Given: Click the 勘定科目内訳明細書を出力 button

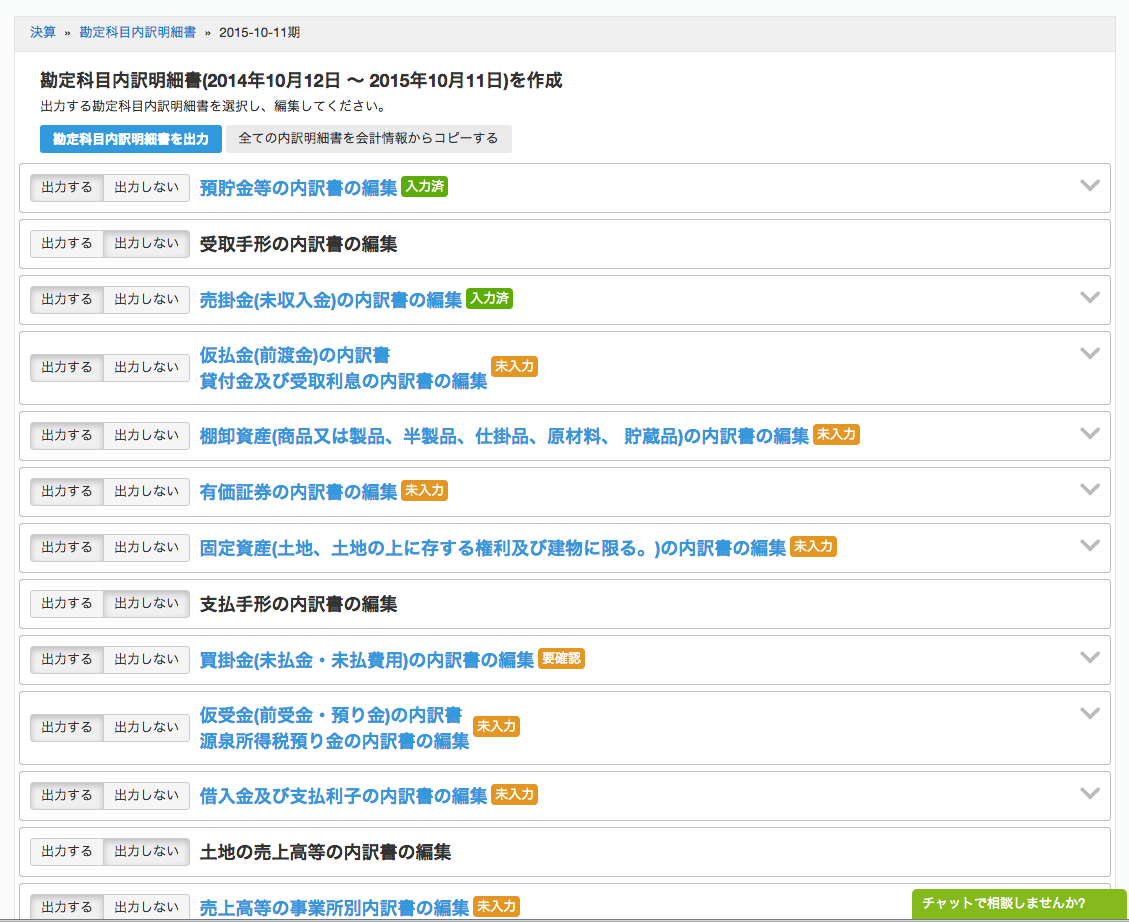Looking at the screenshot, I should tap(131, 139).
